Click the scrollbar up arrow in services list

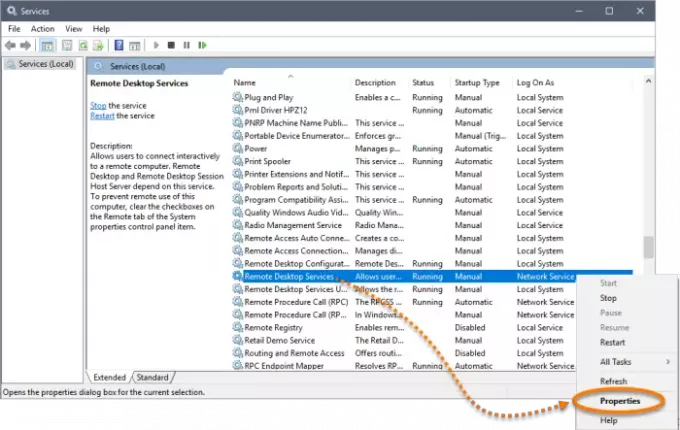click(x=648, y=81)
